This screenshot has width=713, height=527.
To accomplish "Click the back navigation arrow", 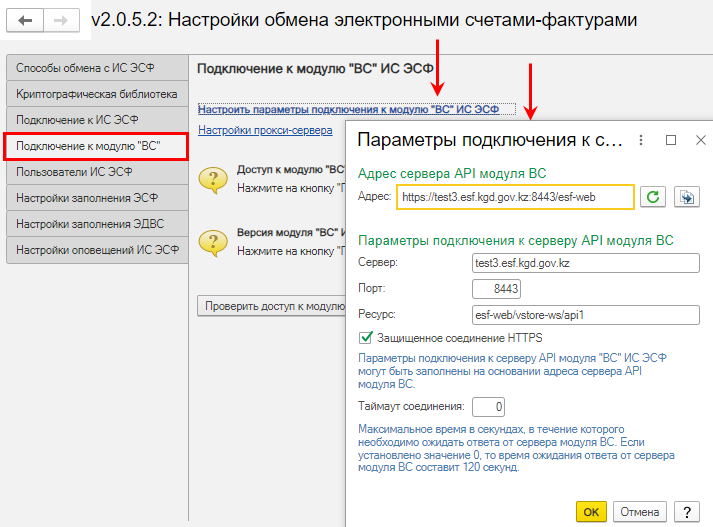I will pyautogui.click(x=25, y=20).
